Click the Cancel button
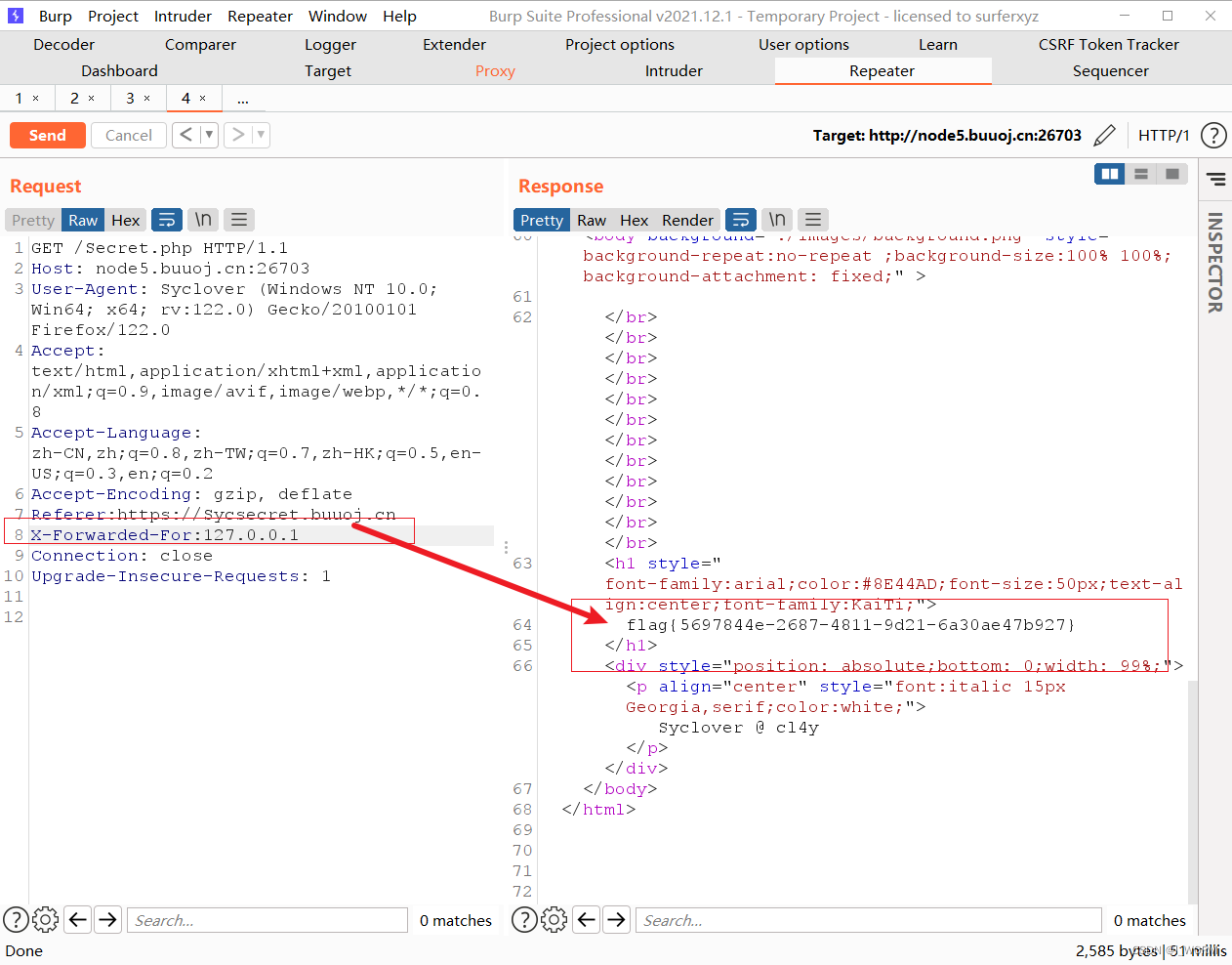1232x965 pixels. 129,135
